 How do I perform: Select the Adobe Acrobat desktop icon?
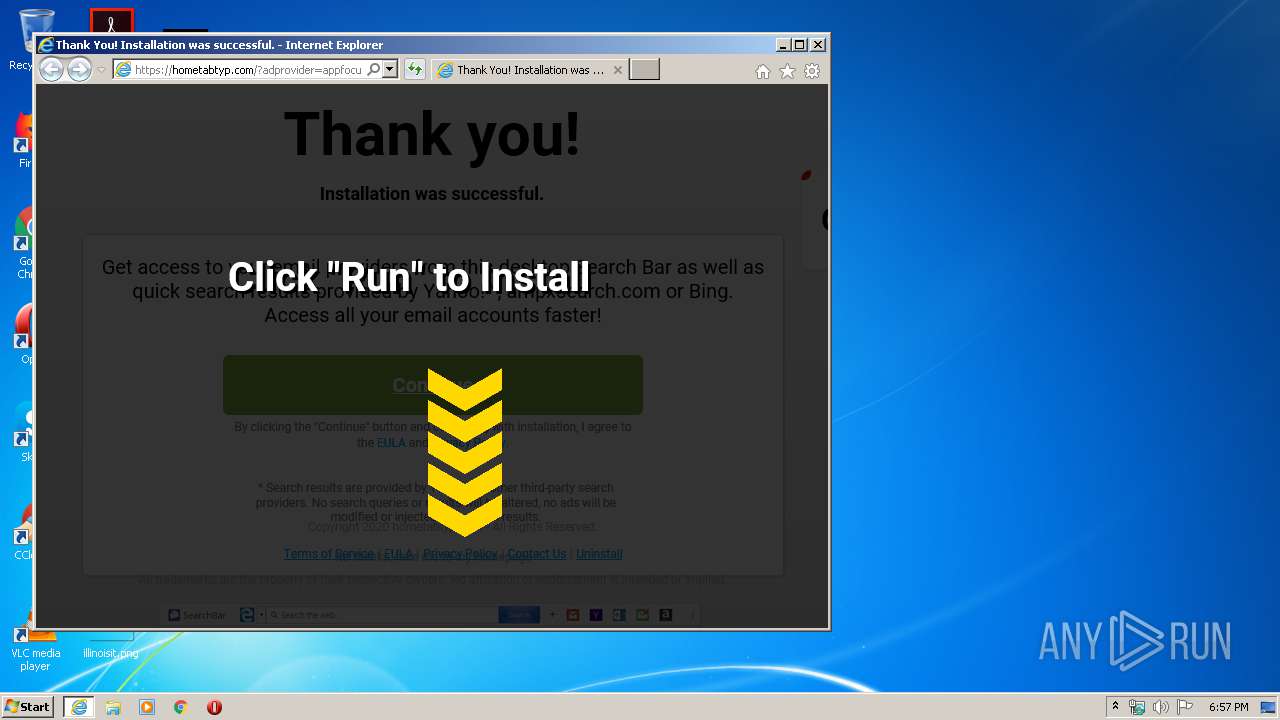point(111,20)
